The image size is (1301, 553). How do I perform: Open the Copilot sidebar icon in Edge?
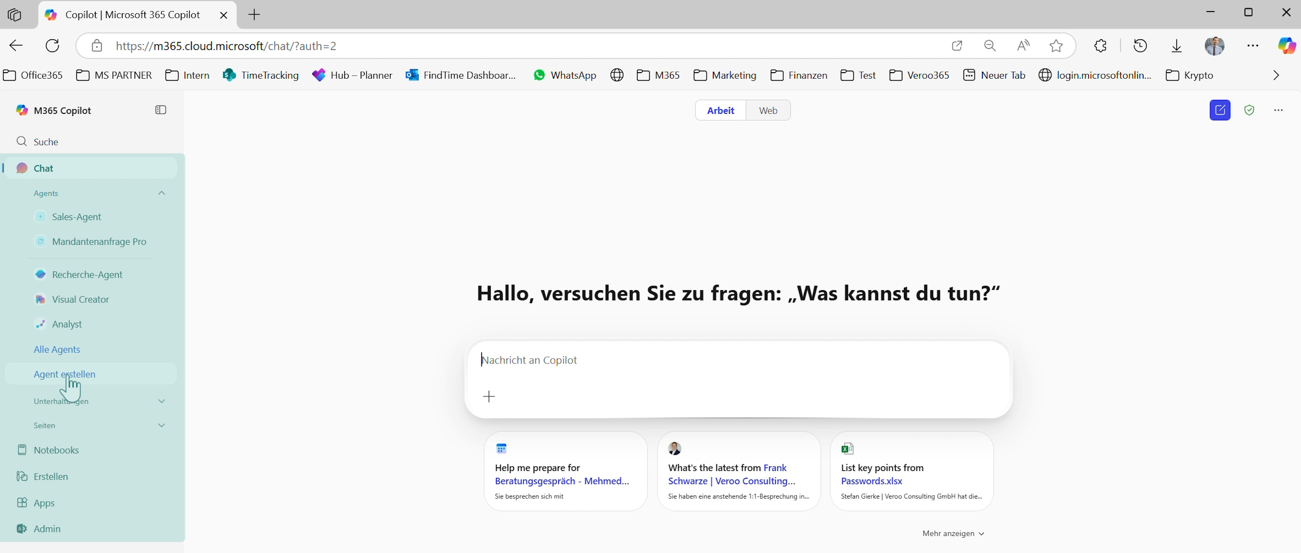(x=1286, y=46)
